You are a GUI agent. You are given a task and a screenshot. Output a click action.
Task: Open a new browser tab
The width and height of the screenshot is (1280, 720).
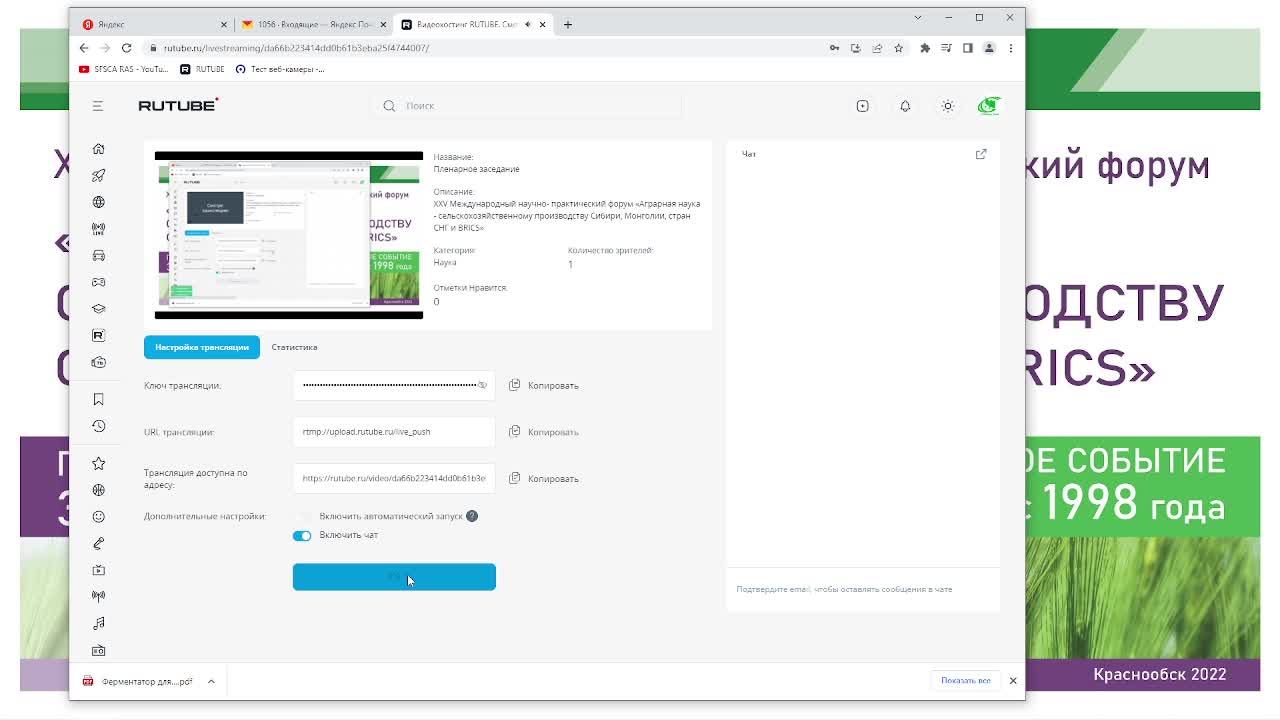[567, 24]
